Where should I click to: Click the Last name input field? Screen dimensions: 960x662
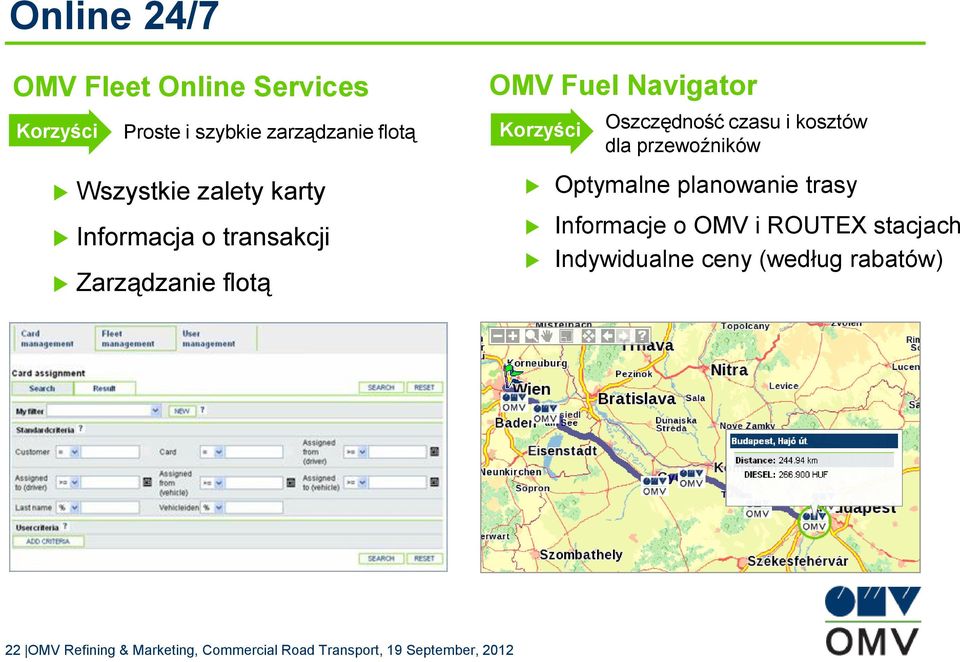tap(110, 507)
